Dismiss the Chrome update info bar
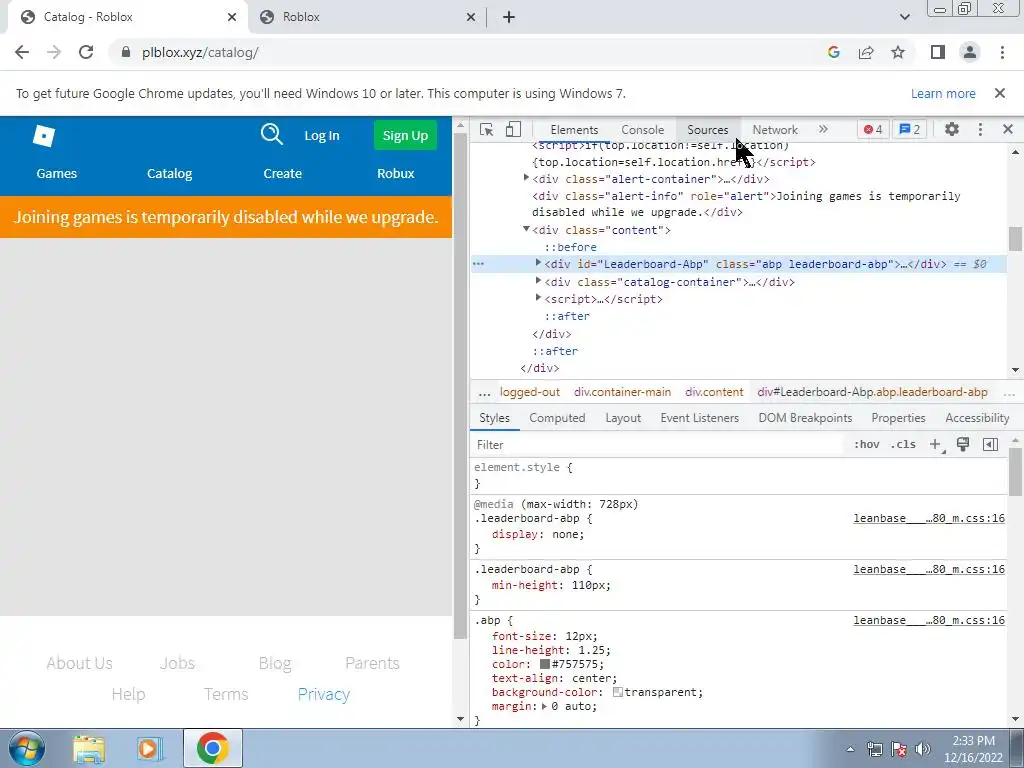1024x768 pixels. tap(1000, 93)
